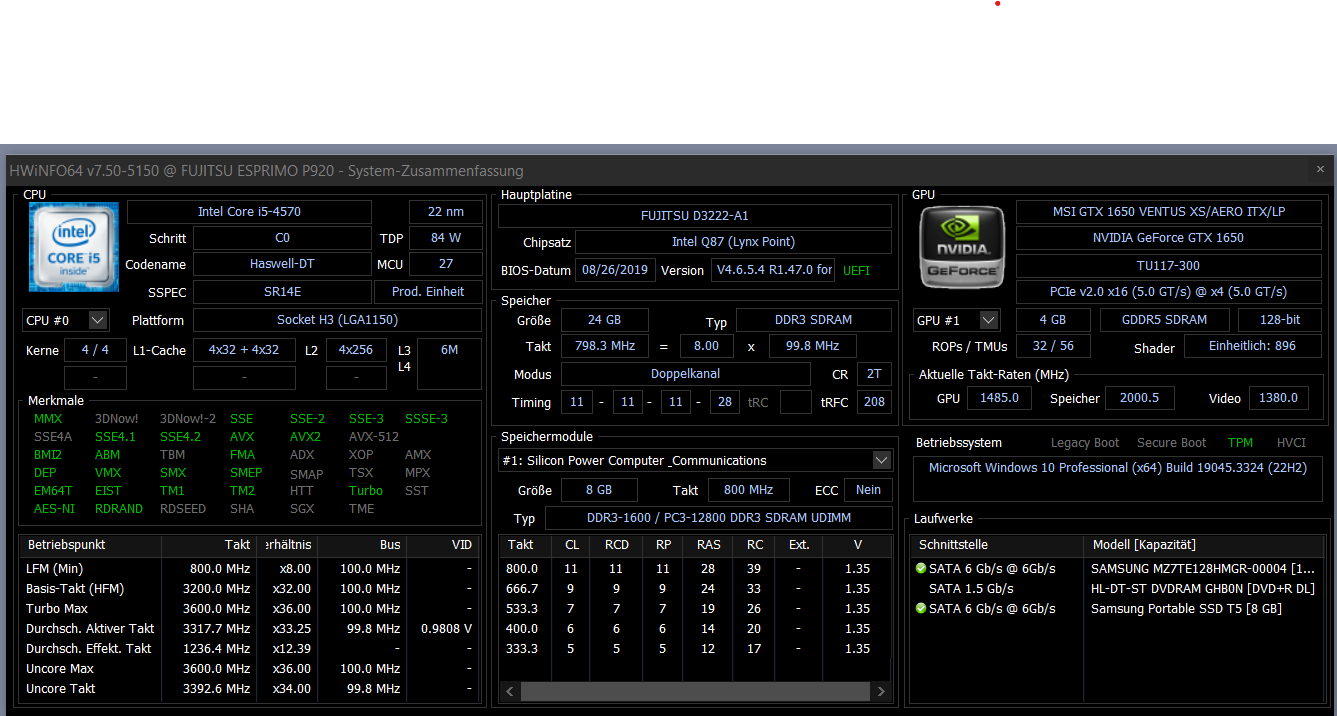The width and height of the screenshot is (1337, 716).
Task: Click the Legacy Boot indicator
Action: (1085, 443)
